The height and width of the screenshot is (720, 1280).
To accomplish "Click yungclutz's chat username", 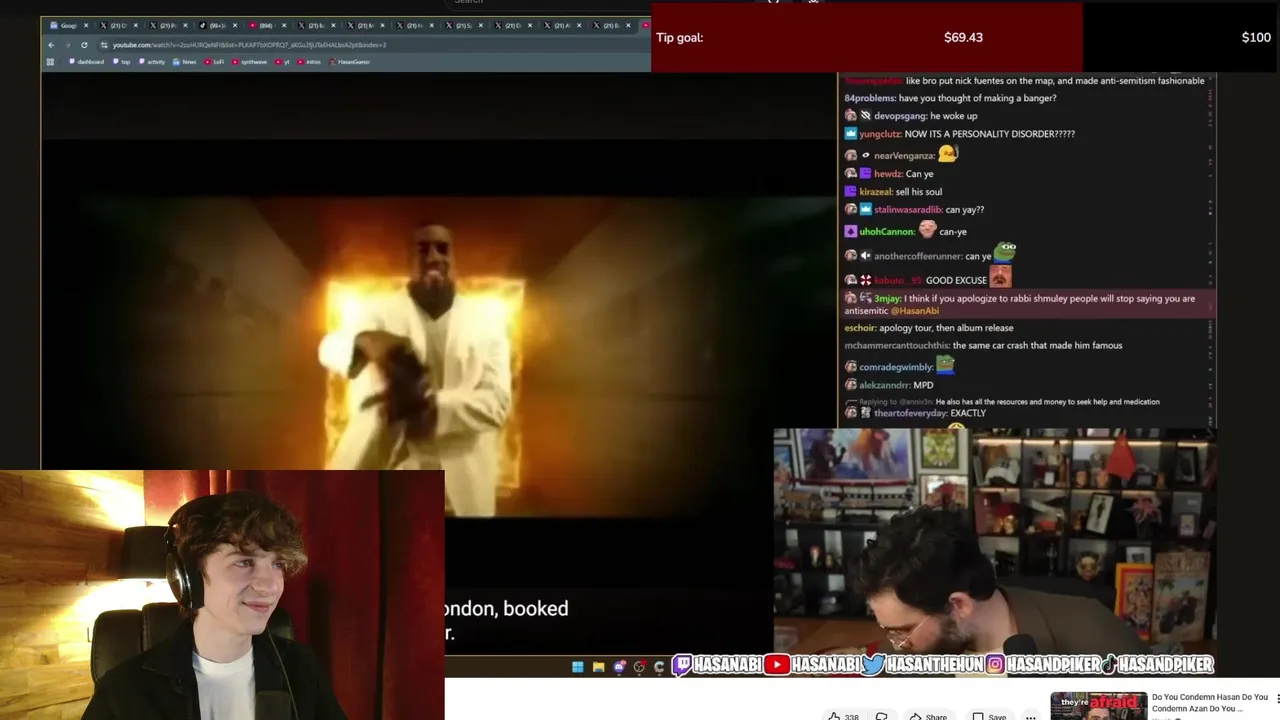I will (x=880, y=134).
